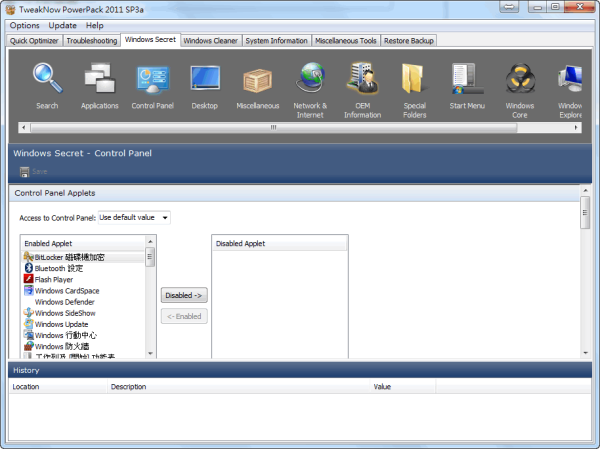The image size is (600, 449).
Task: Open Network & Internet tweaks icon
Action: pyautogui.click(x=310, y=78)
